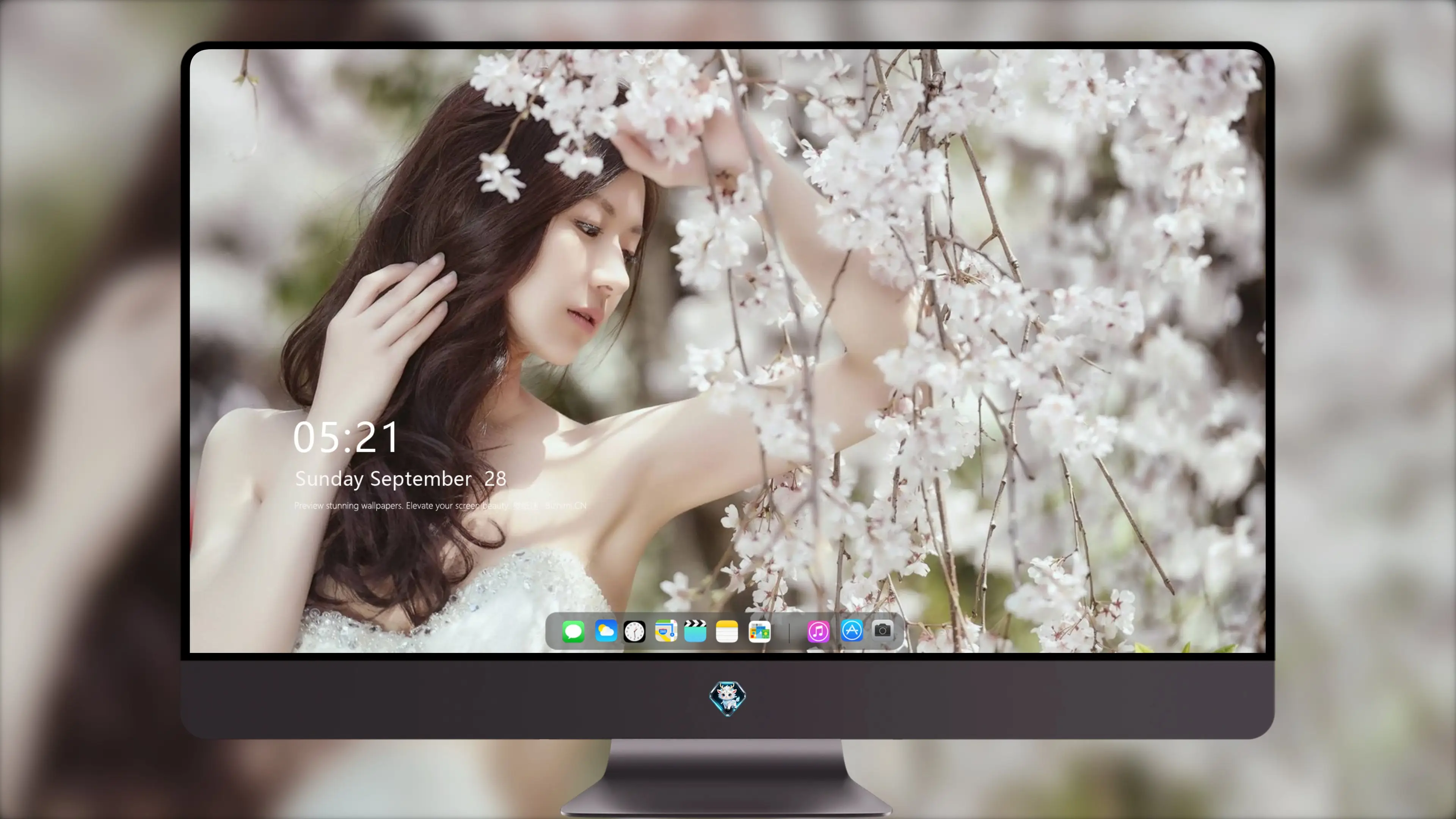Click the Sunday September 28 date text

click(x=401, y=479)
